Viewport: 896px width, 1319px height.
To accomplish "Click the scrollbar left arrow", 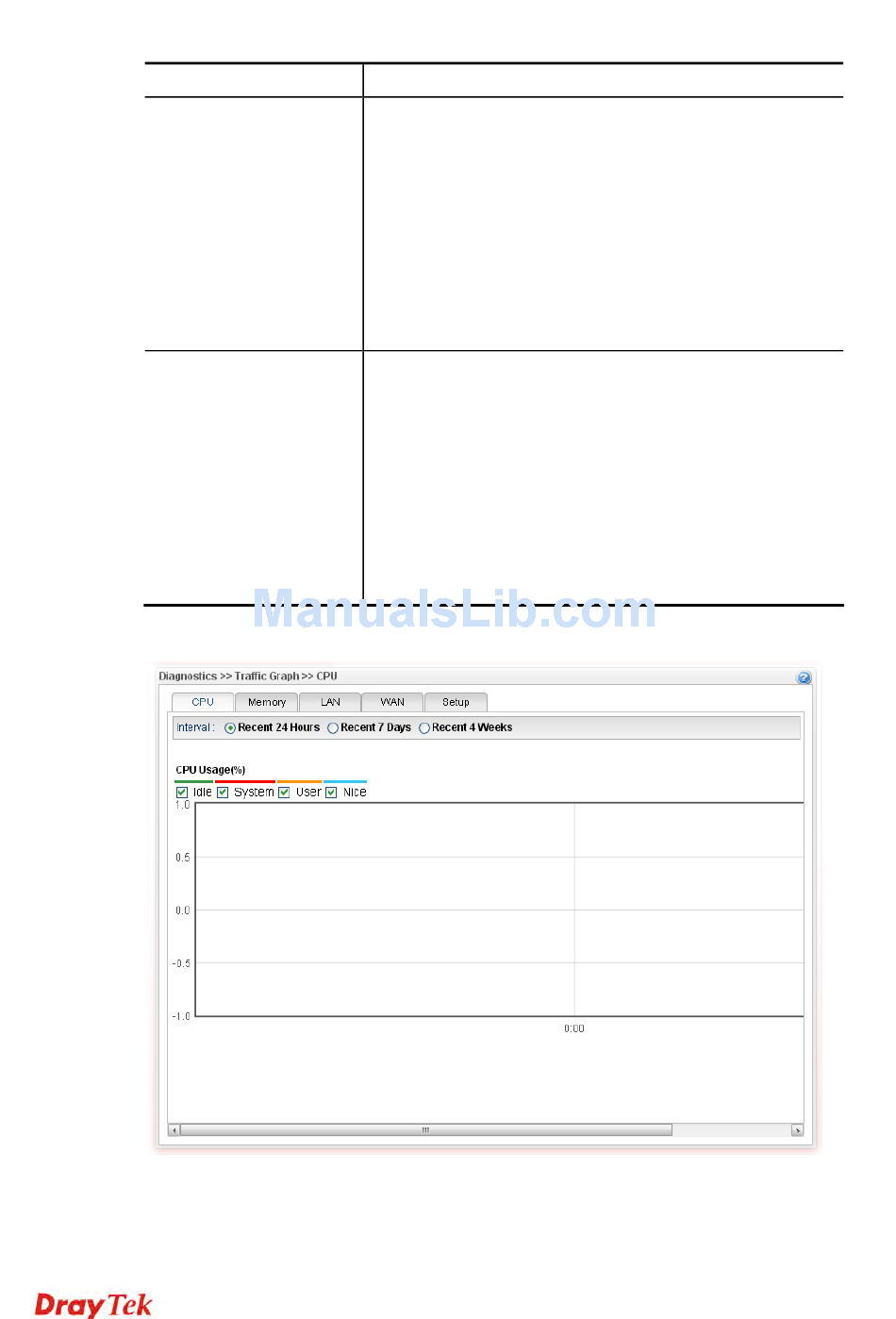I will pyautogui.click(x=174, y=1130).
